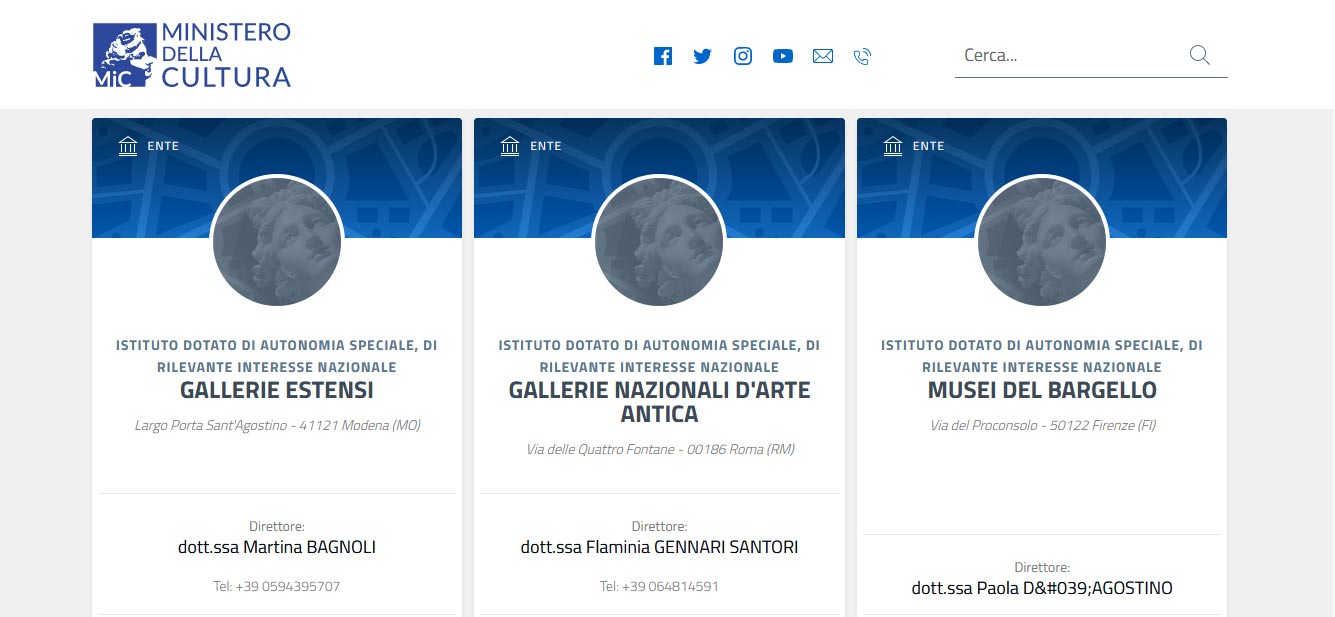Click director name Flaminia GENNARI SANTORI
The width and height of the screenshot is (1335, 617).
pos(659,547)
